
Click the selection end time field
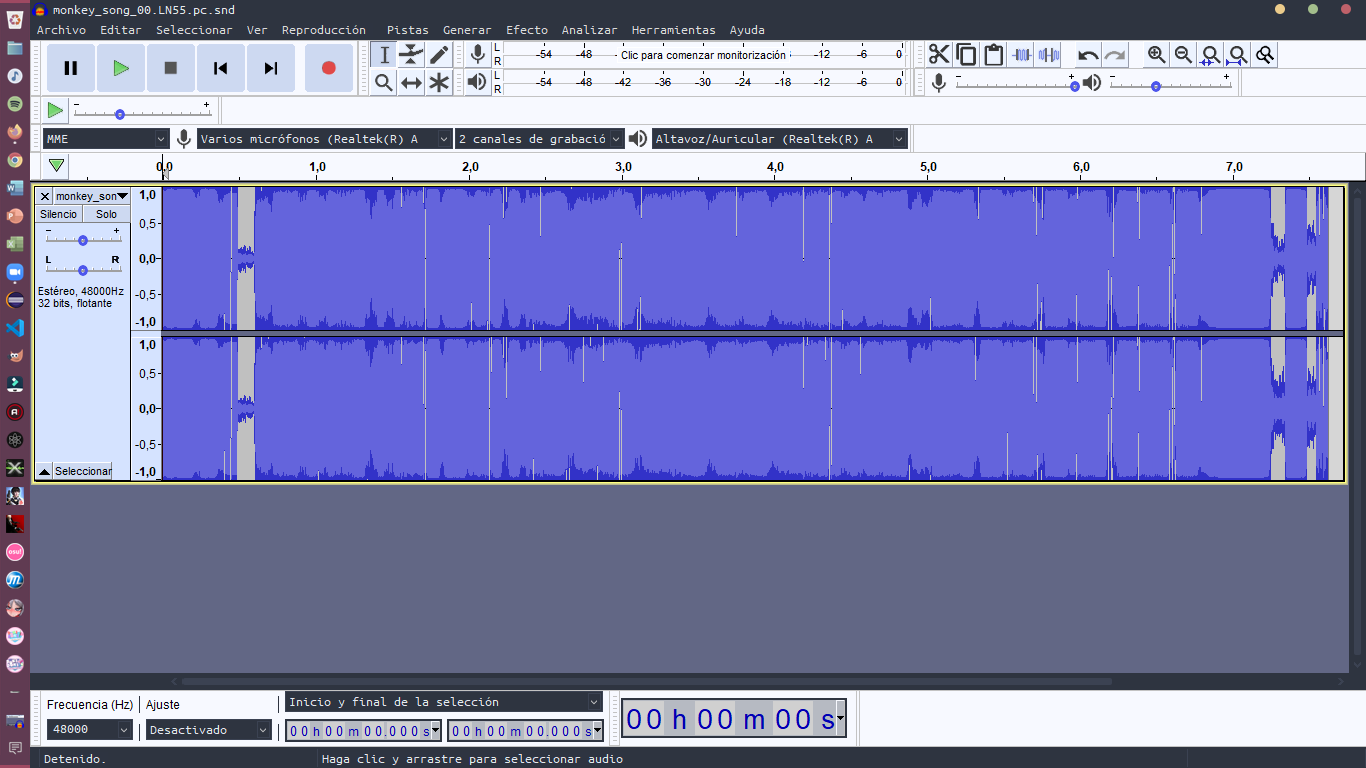click(x=525, y=731)
